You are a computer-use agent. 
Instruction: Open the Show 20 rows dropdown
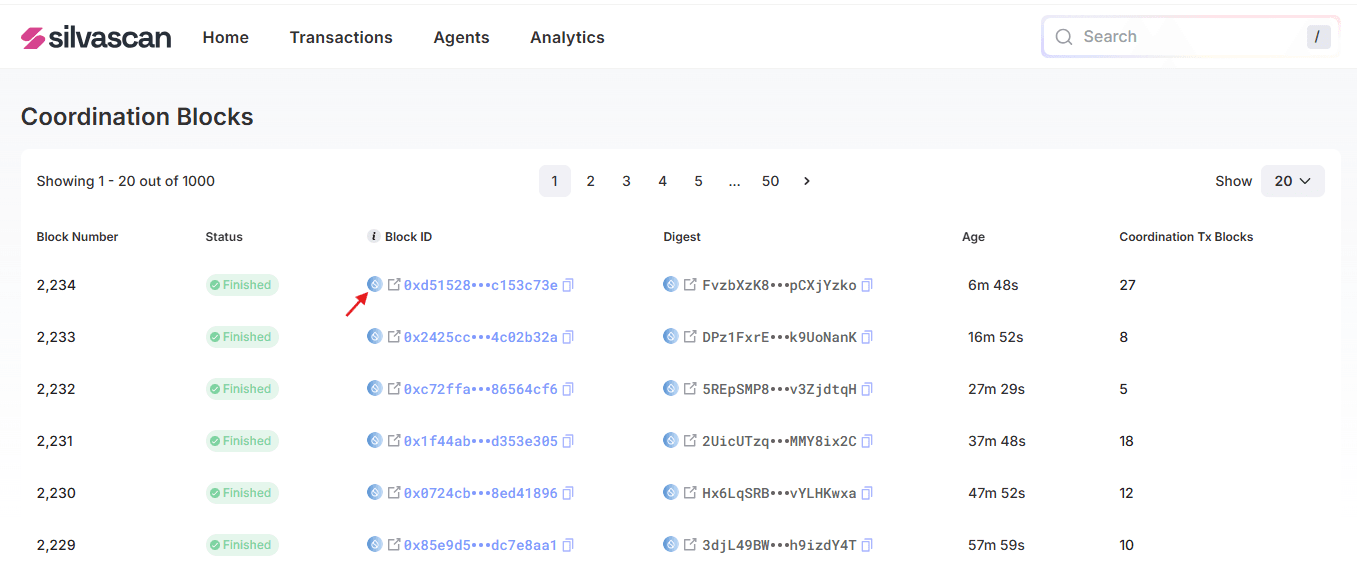pos(1293,181)
